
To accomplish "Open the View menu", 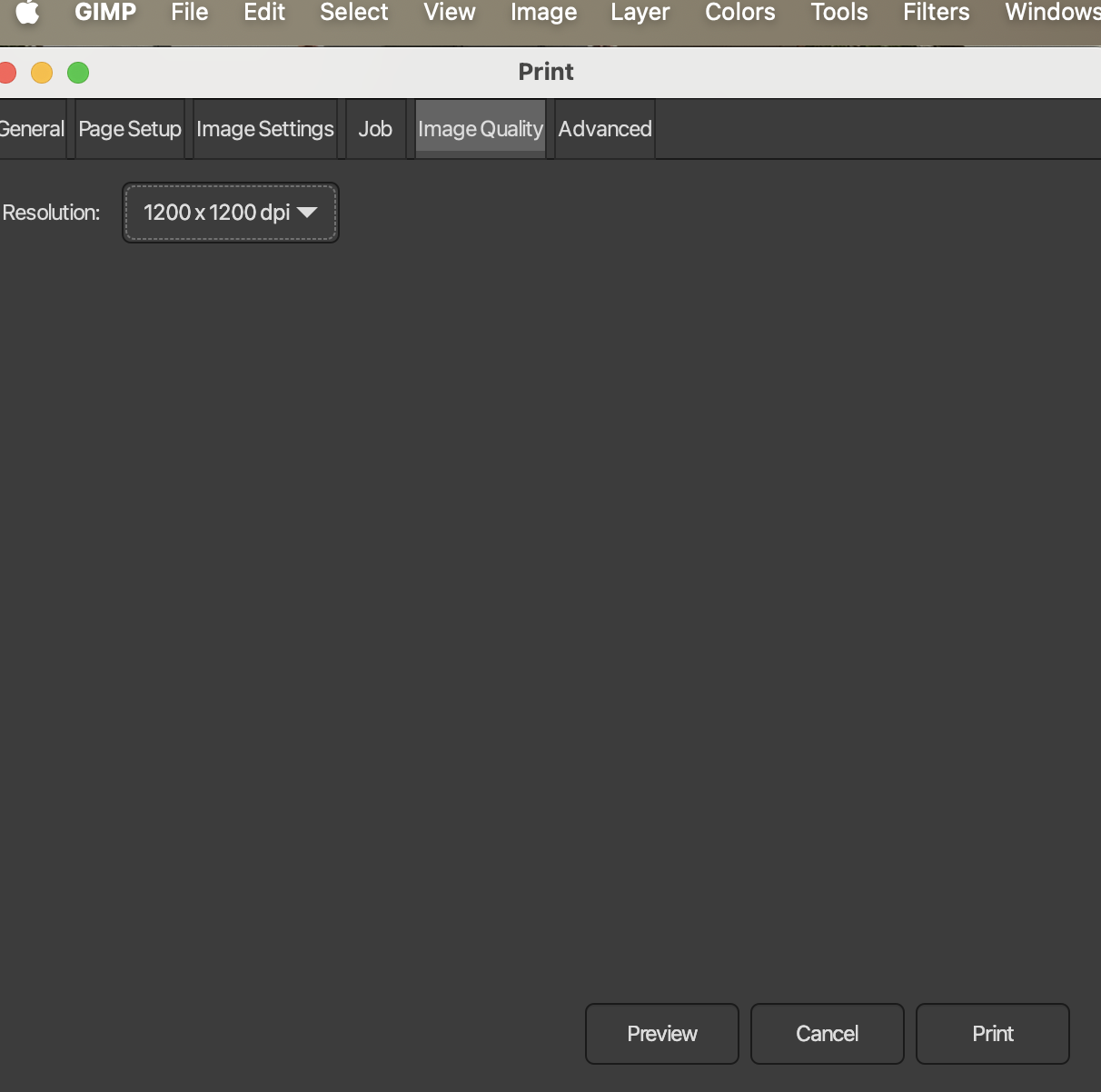I will [x=450, y=13].
